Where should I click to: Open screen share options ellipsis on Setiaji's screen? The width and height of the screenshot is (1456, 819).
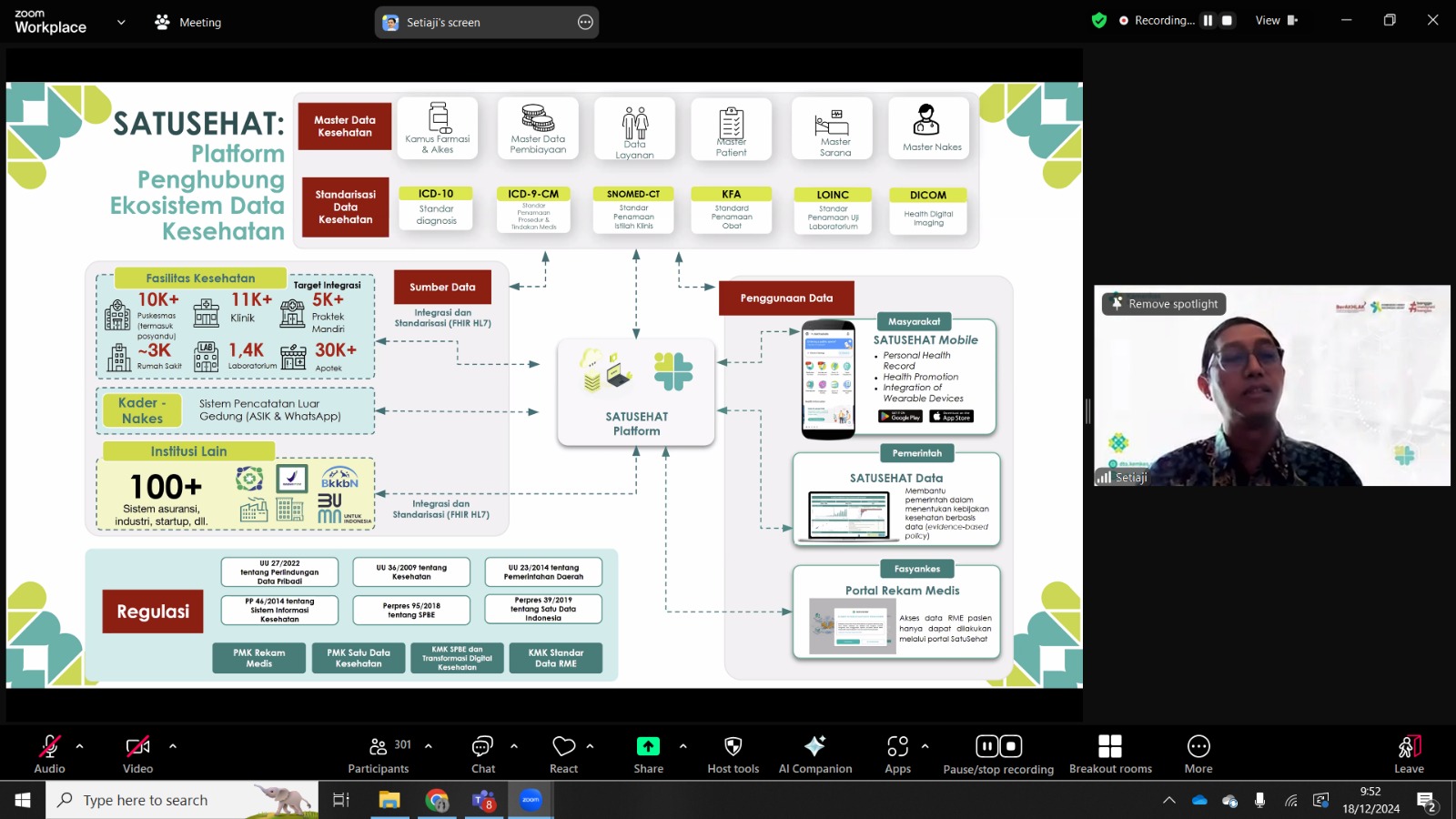click(x=585, y=22)
